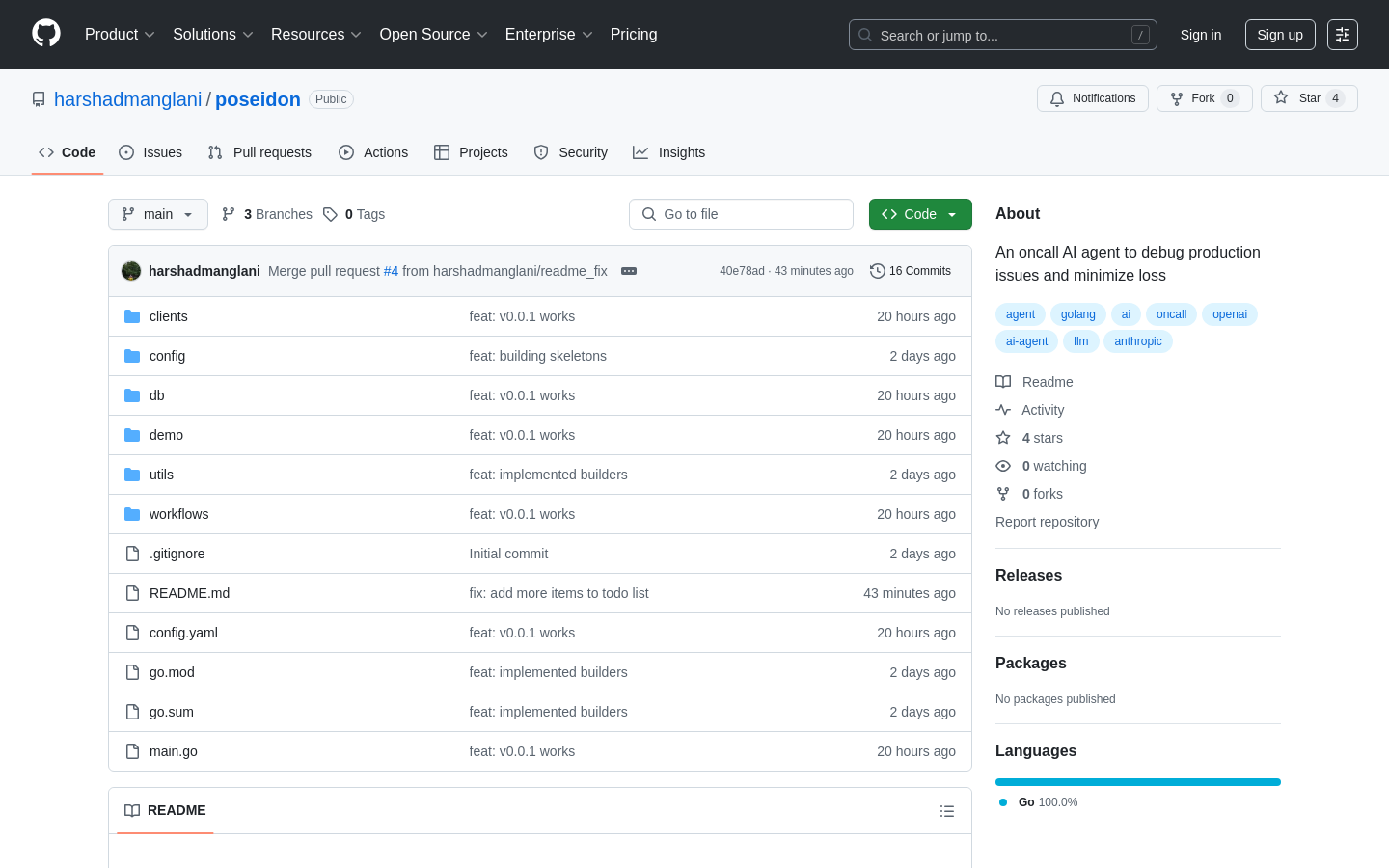Click the commit history clock icon
Screen dimensions: 1389x868
pyautogui.click(x=878, y=271)
